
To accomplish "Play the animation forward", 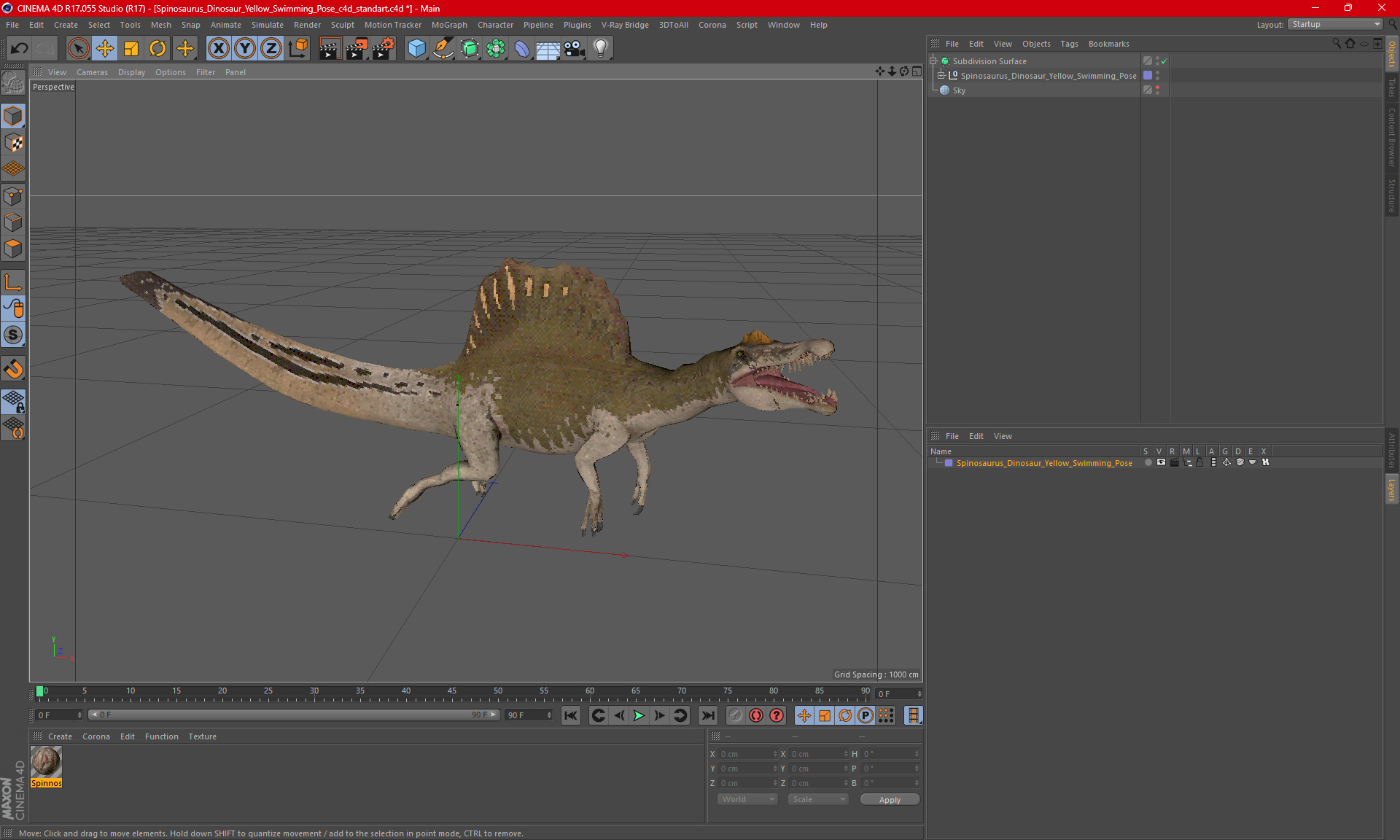I will click(639, 716).
